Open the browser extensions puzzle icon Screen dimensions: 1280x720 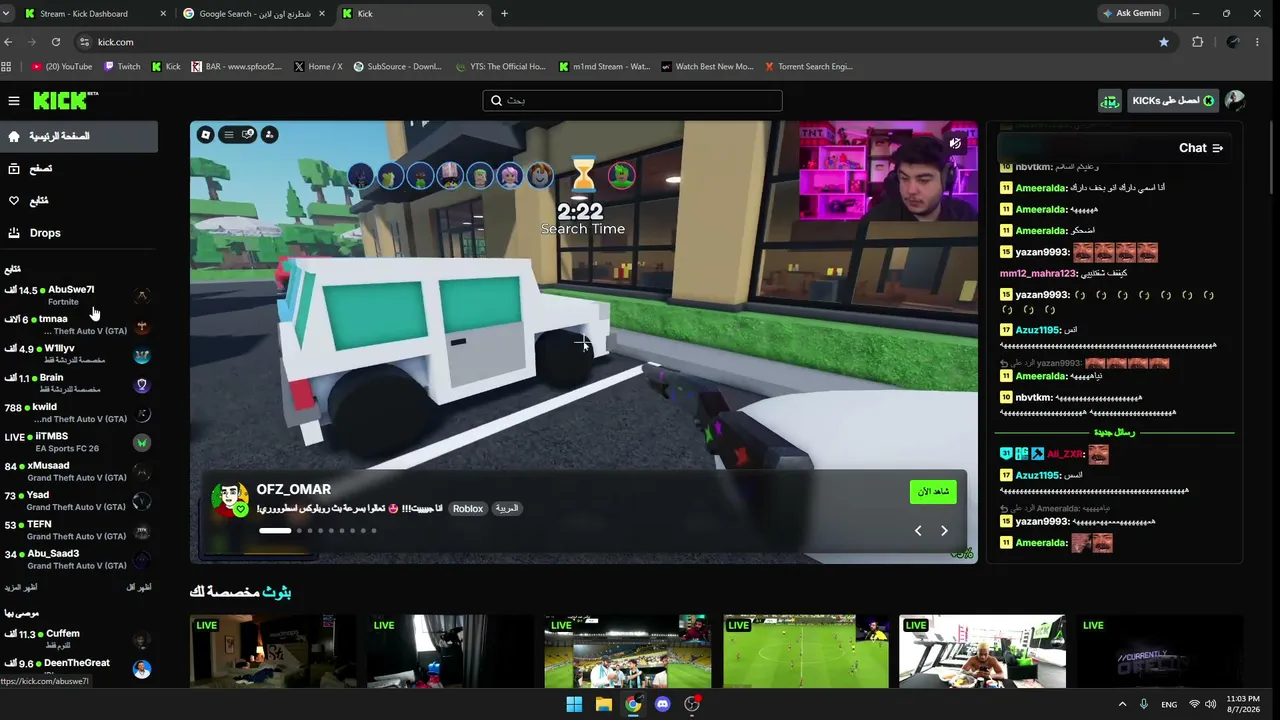(x=1197, y=42)
